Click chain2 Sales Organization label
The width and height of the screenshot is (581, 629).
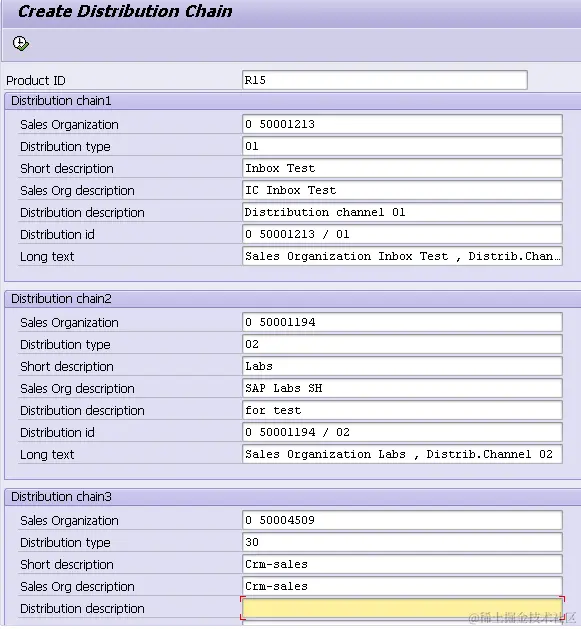coord(69,323)
